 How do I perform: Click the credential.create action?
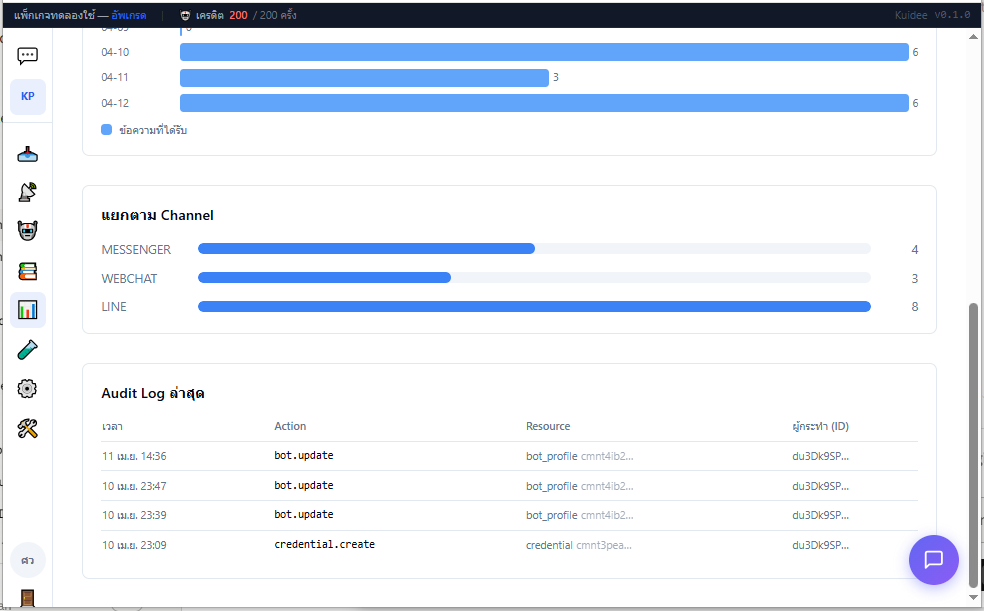[324, 545]
